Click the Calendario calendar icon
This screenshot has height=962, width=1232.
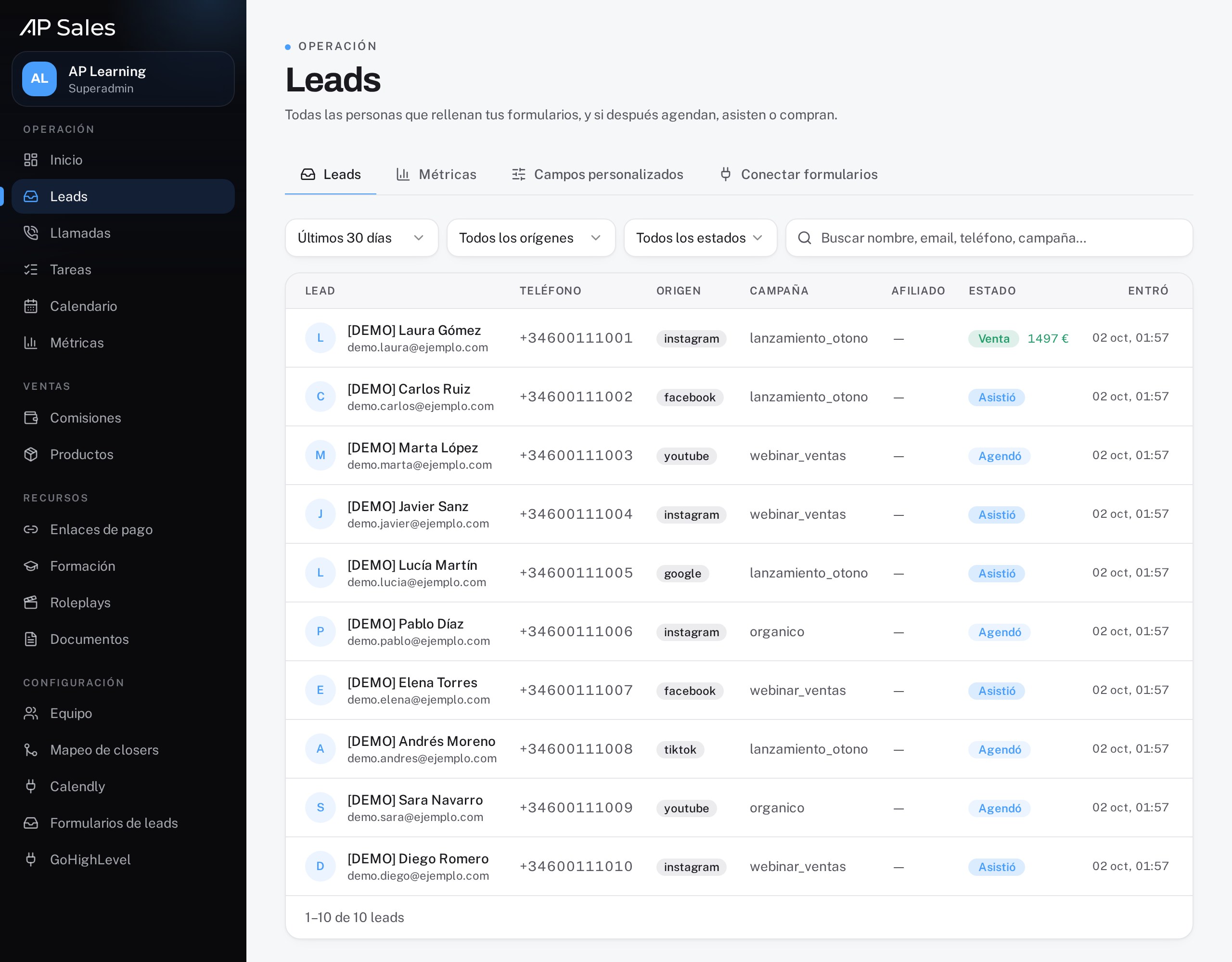(30, 307)
